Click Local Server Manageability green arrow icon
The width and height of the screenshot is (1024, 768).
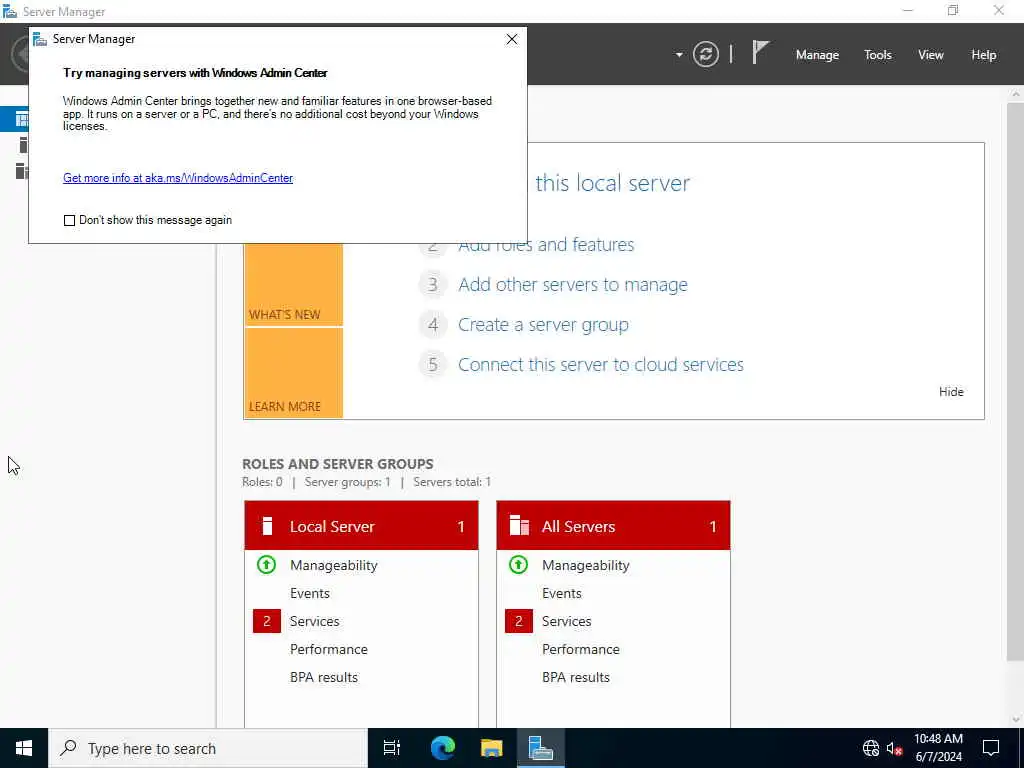266,565
